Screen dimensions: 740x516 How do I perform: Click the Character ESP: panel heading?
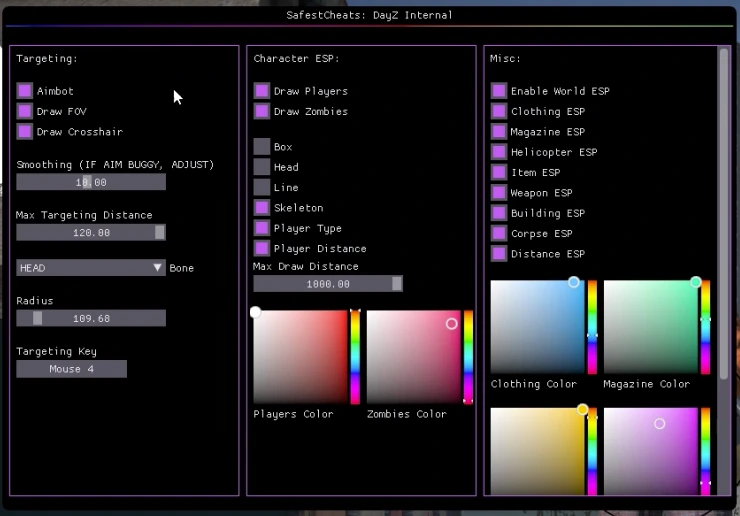pos(296,59)
